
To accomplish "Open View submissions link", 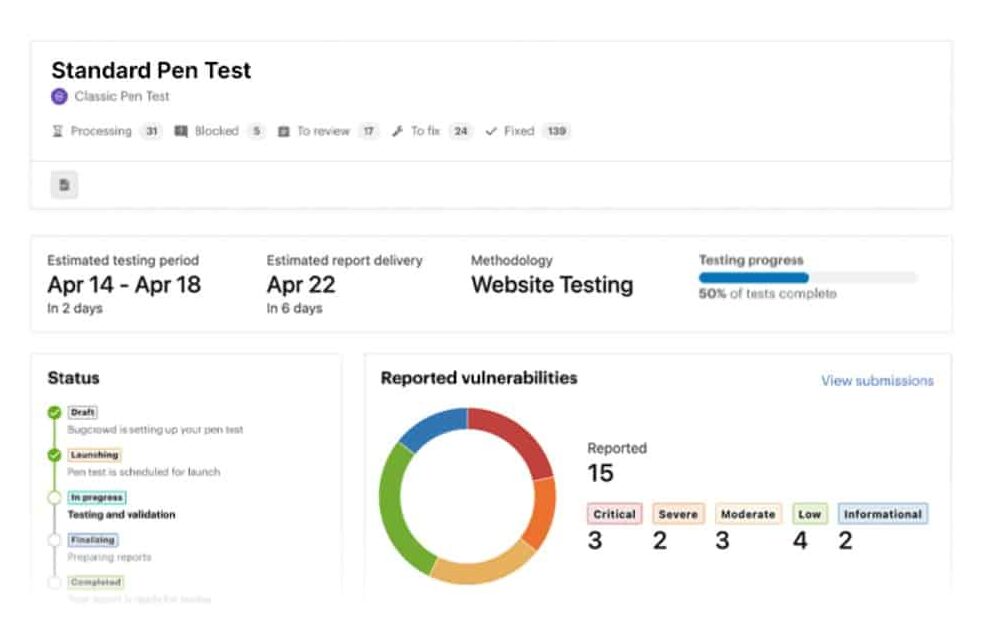I will point(877,381).
